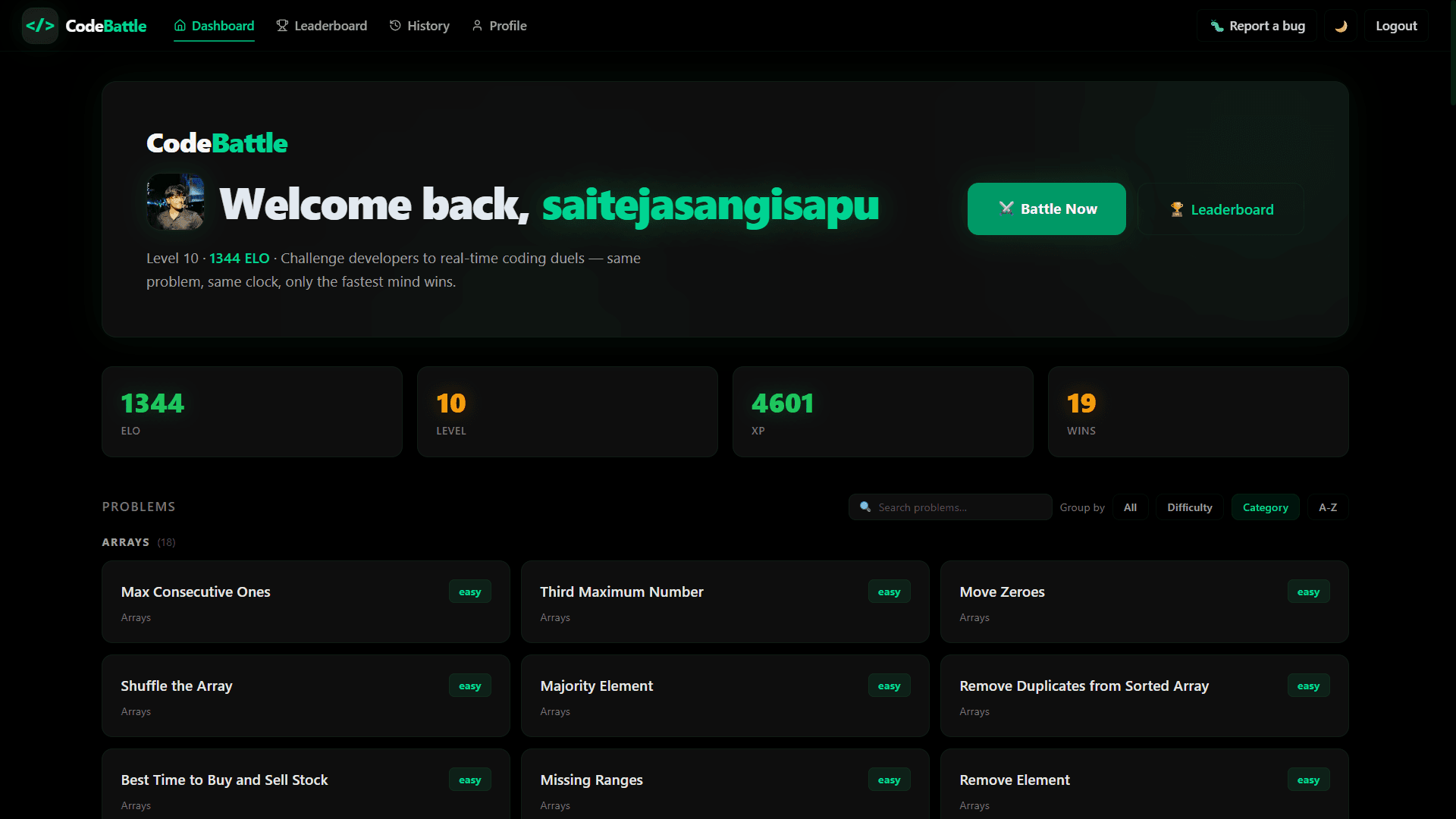The width and height of the screenshot is (1456, 819).
Task: Open the Third Maximum Number problem
Action: (x=725, y=602)
